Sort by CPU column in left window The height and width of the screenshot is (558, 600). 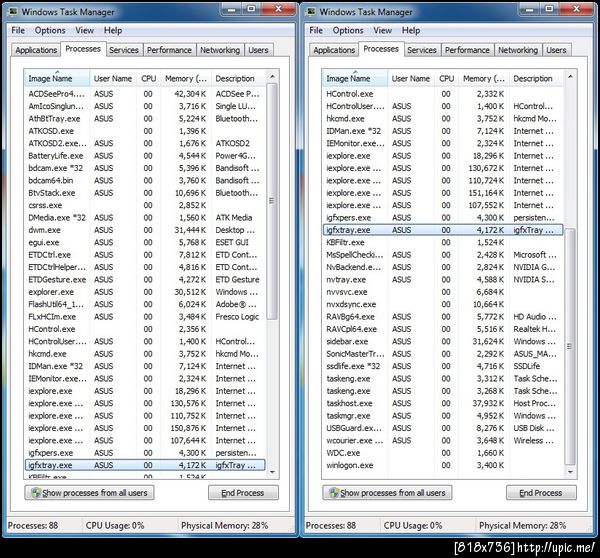[148, 78]
